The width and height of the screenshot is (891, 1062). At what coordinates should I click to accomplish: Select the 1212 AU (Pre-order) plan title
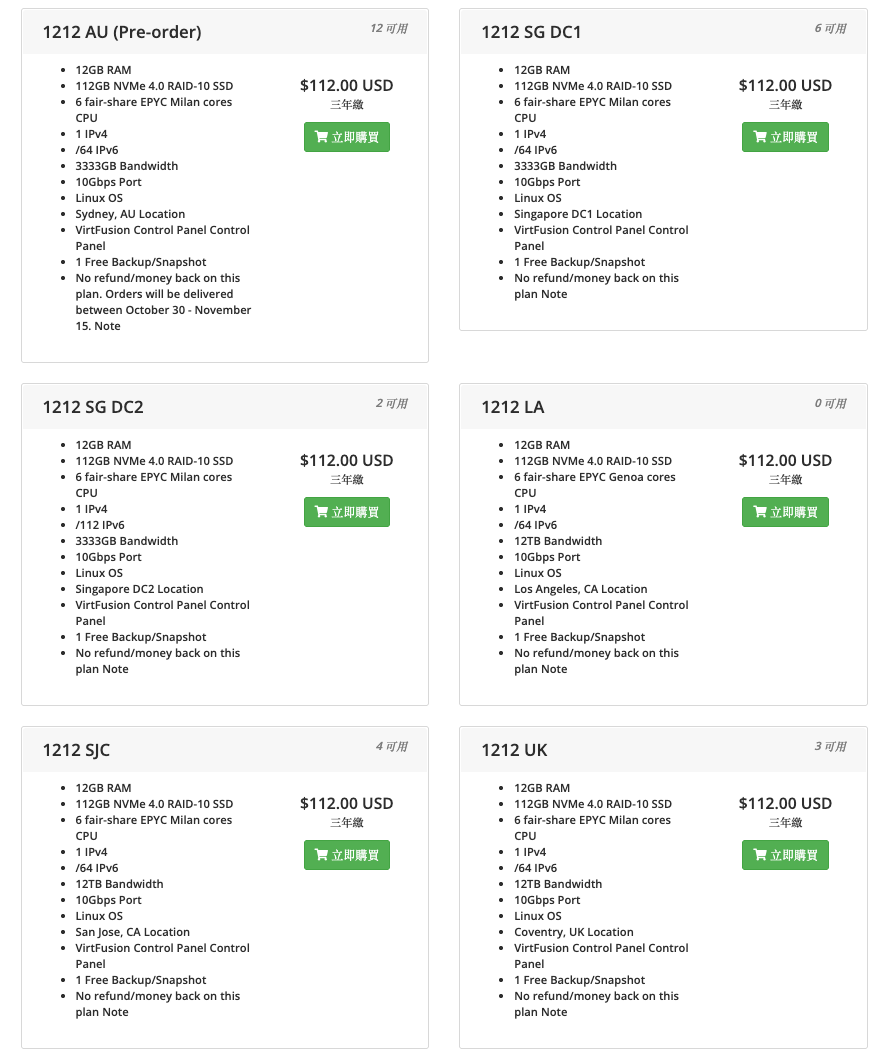[122, 32]
